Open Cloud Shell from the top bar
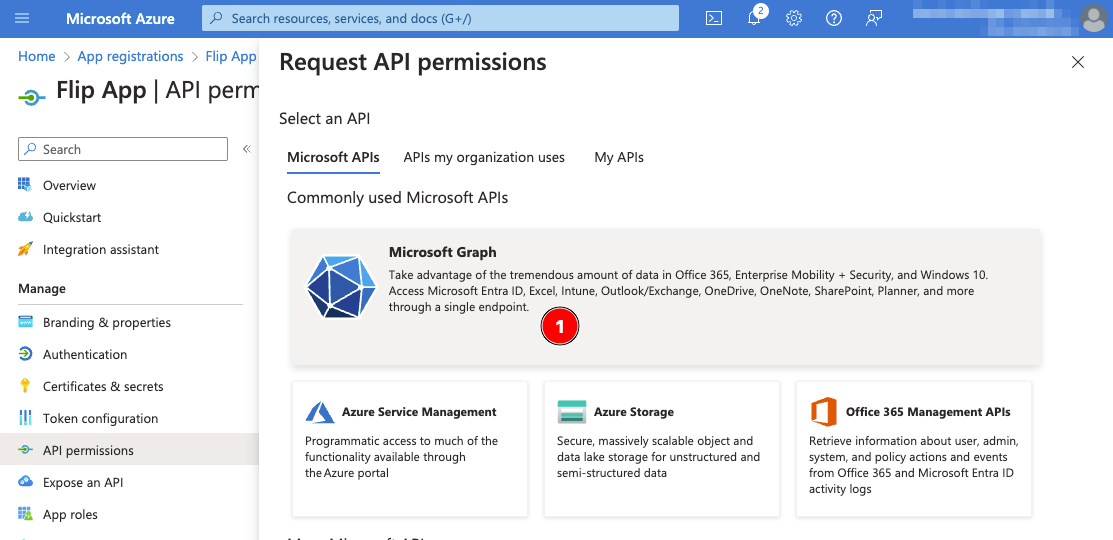 pyautogui.click(x=714, y=18)
